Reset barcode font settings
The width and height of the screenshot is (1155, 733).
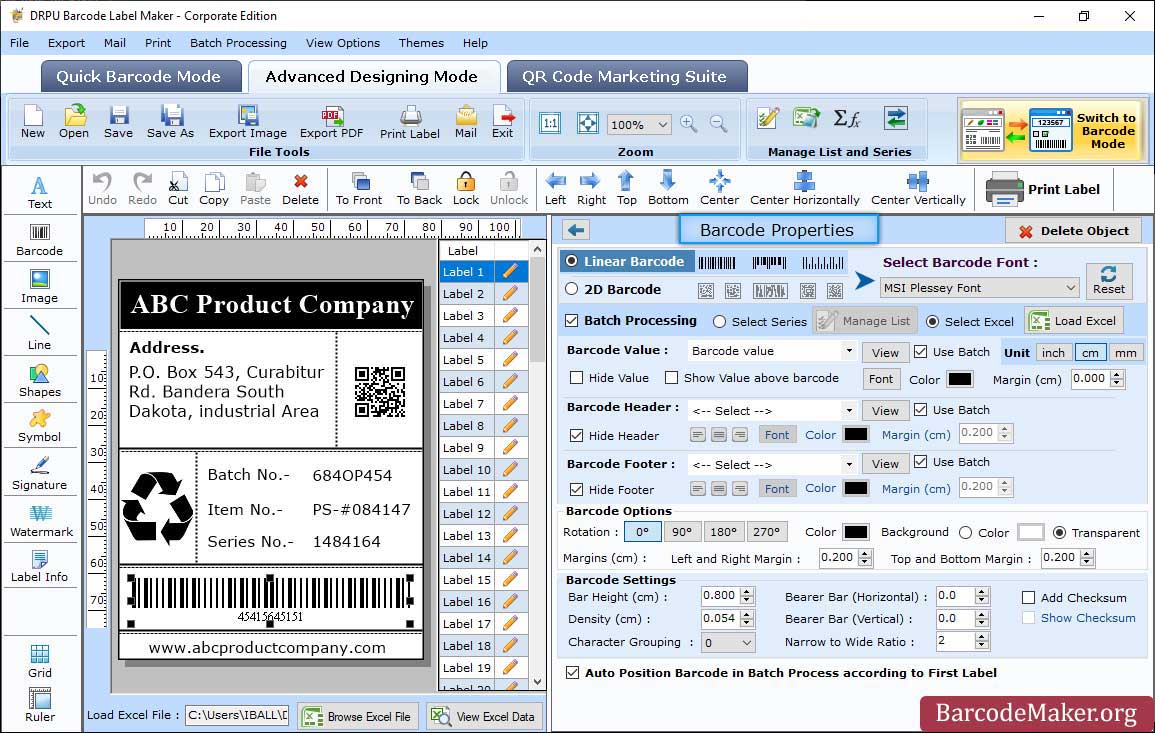pos(1109,281)
